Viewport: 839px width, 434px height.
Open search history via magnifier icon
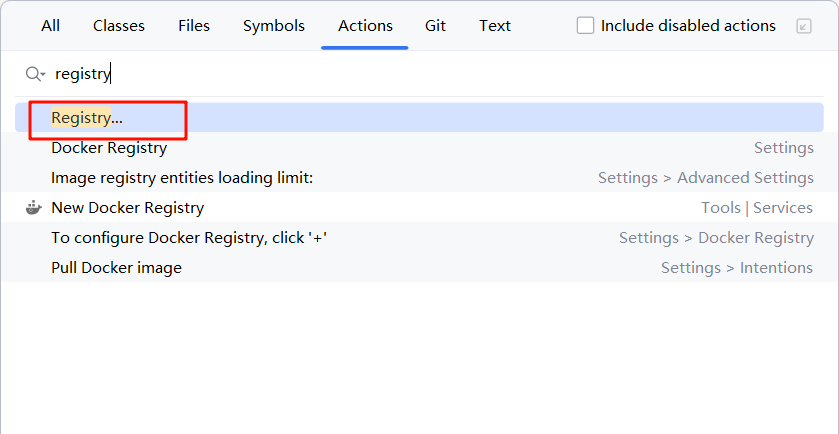(x=35, y=74)
